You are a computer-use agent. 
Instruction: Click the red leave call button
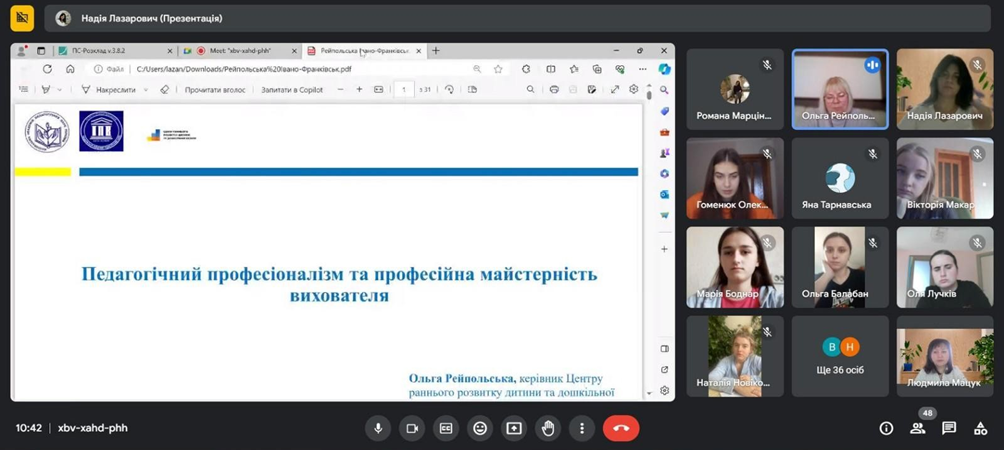(620, 428)
